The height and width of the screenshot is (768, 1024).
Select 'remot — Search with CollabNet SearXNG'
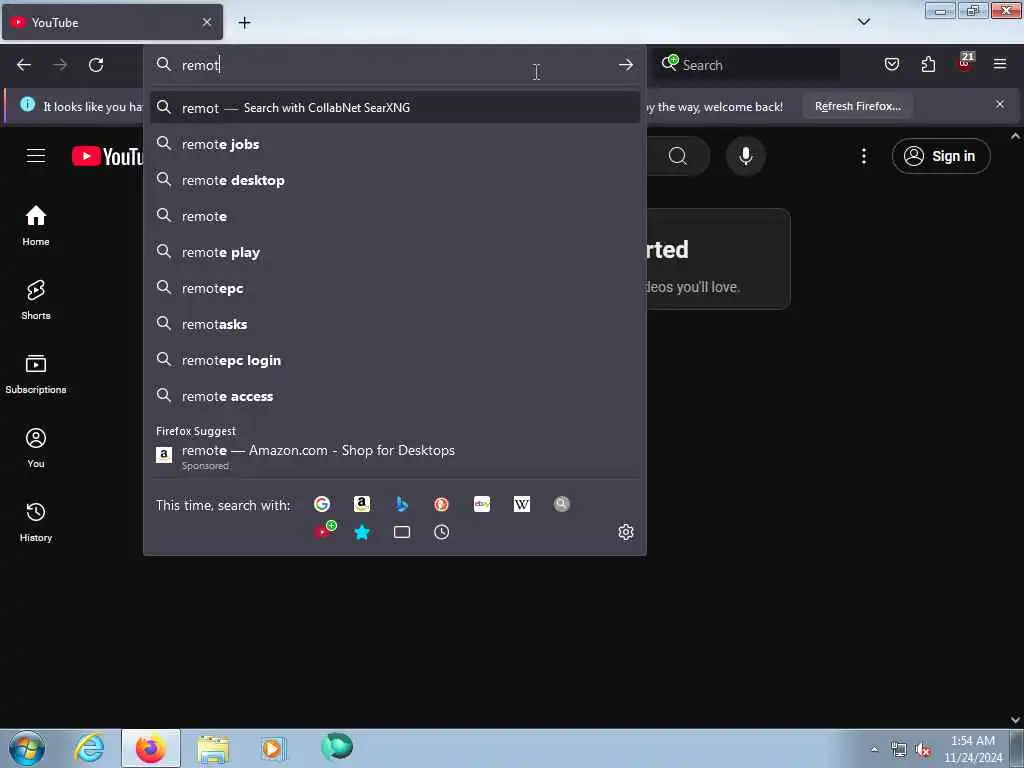coord(394,108)
